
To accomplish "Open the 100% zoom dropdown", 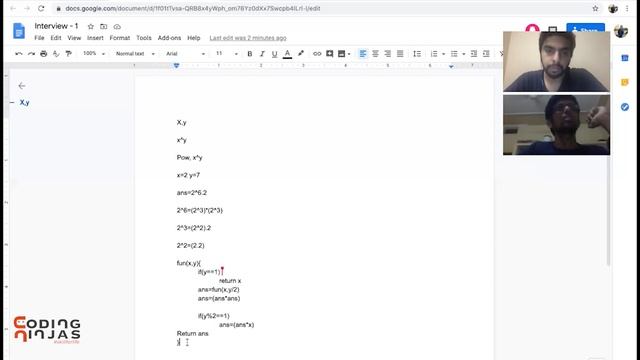I will (x=94, y=53).
